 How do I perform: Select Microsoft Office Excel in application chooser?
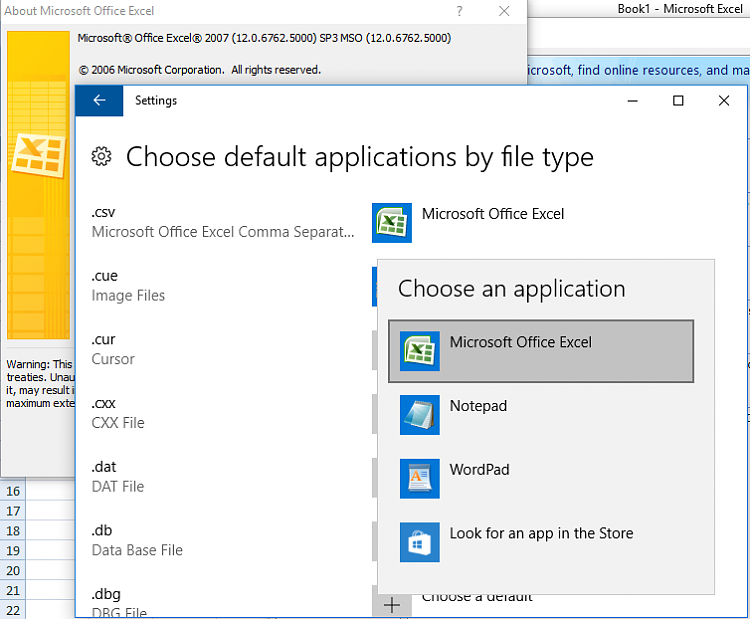coord(541,351)
